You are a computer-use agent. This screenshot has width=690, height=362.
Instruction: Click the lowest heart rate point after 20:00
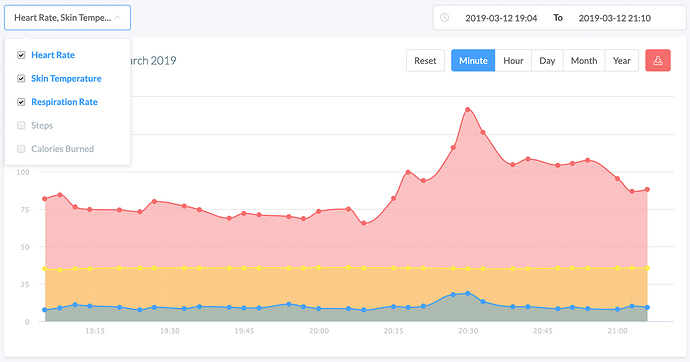click(x=363, y=223)
